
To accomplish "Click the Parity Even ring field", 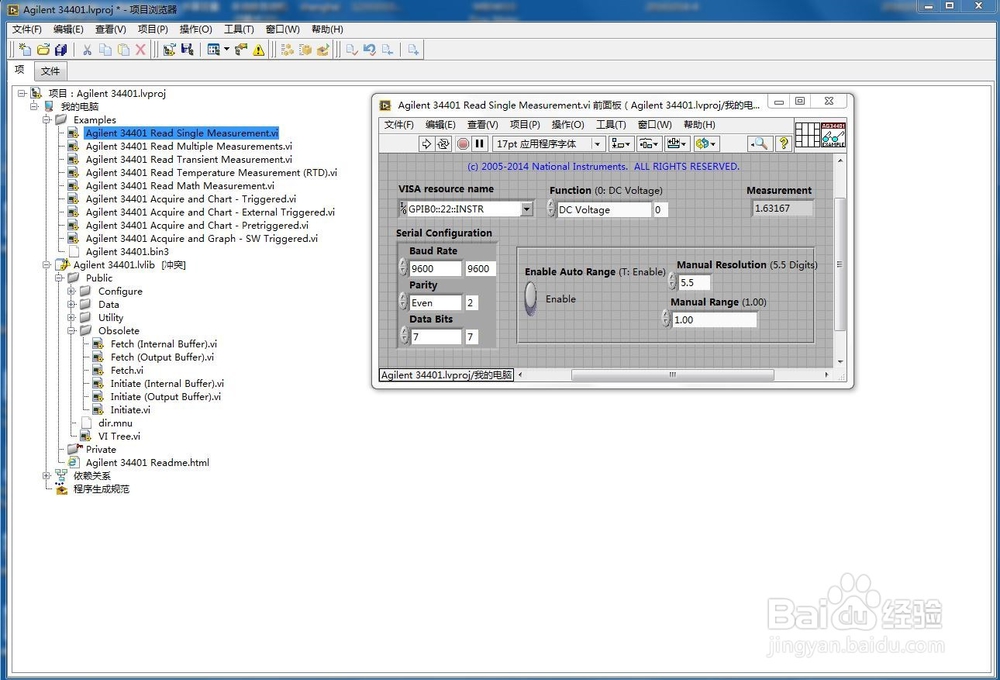I will (x=436, y=302).
